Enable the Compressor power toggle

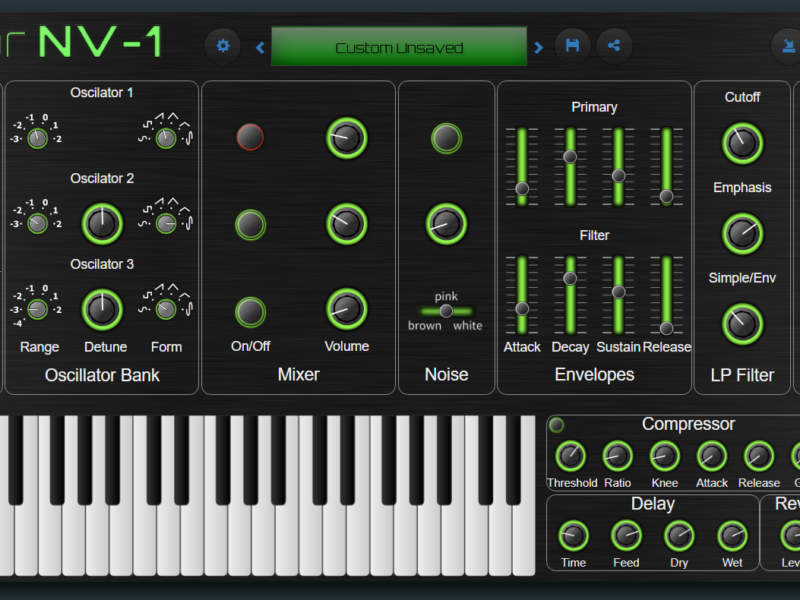(x=557, y=425)
